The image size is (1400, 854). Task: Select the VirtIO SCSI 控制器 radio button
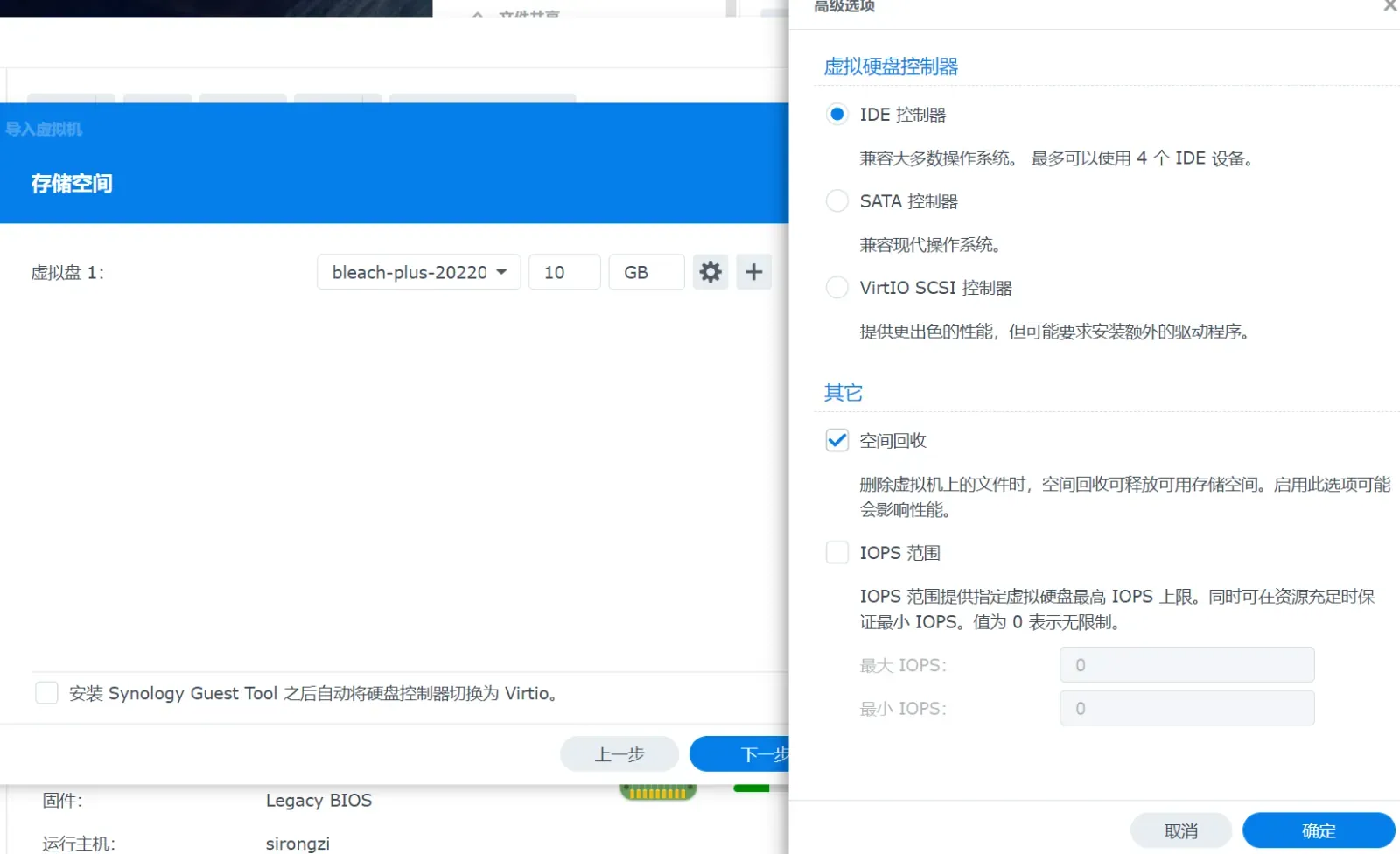point(837,287)
